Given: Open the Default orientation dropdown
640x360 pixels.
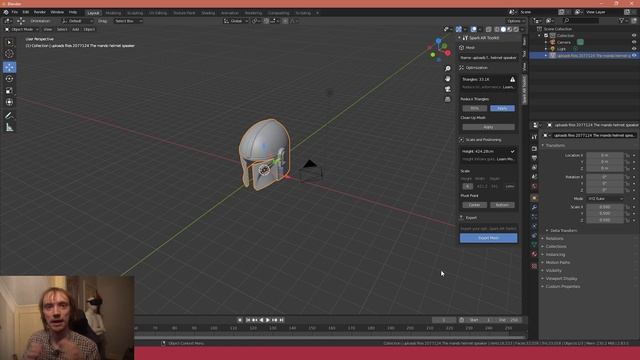Looking at the screenshot, I should tap(77, 21).
